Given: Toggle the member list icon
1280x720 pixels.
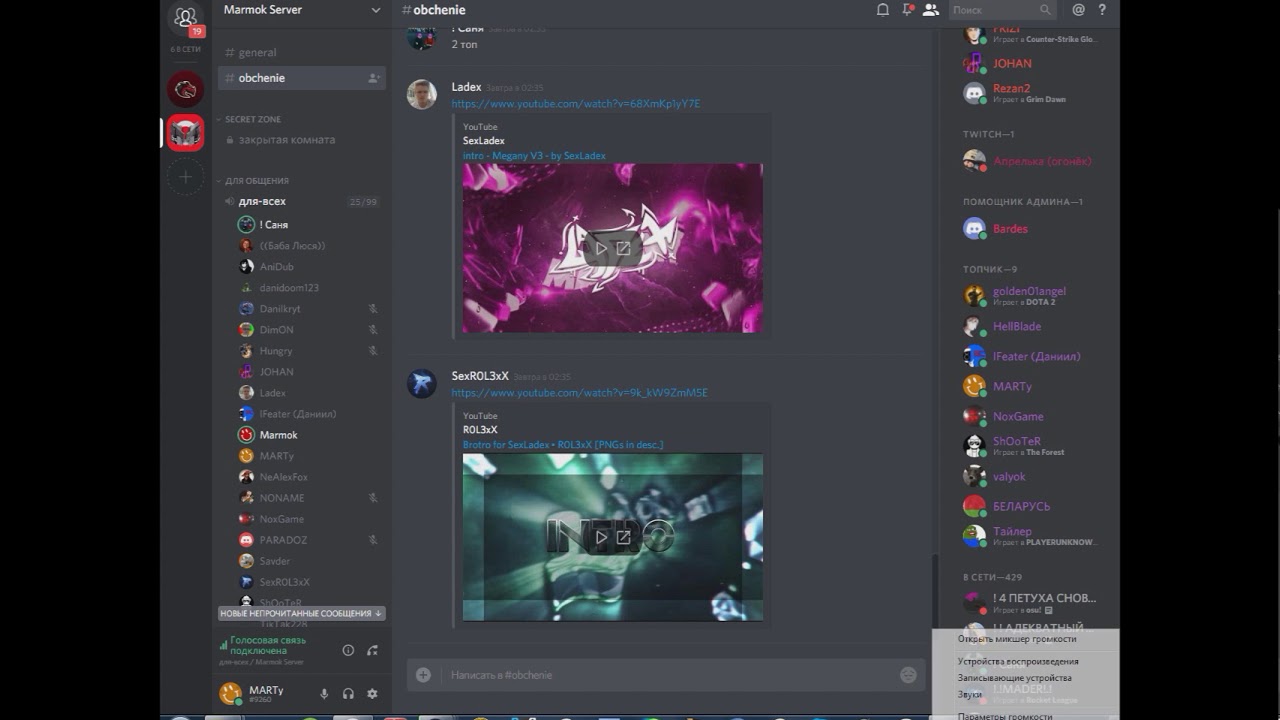Looking at the screenshot, I should click(x=931, y=10).
